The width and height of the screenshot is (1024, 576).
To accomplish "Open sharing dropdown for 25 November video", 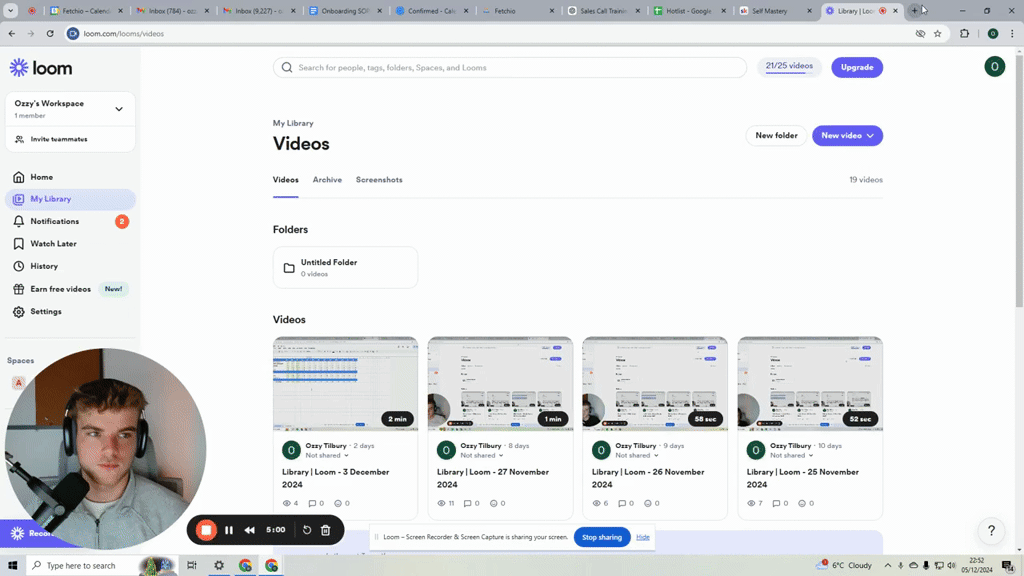I will pyautogui.click(x=792, y=456).
